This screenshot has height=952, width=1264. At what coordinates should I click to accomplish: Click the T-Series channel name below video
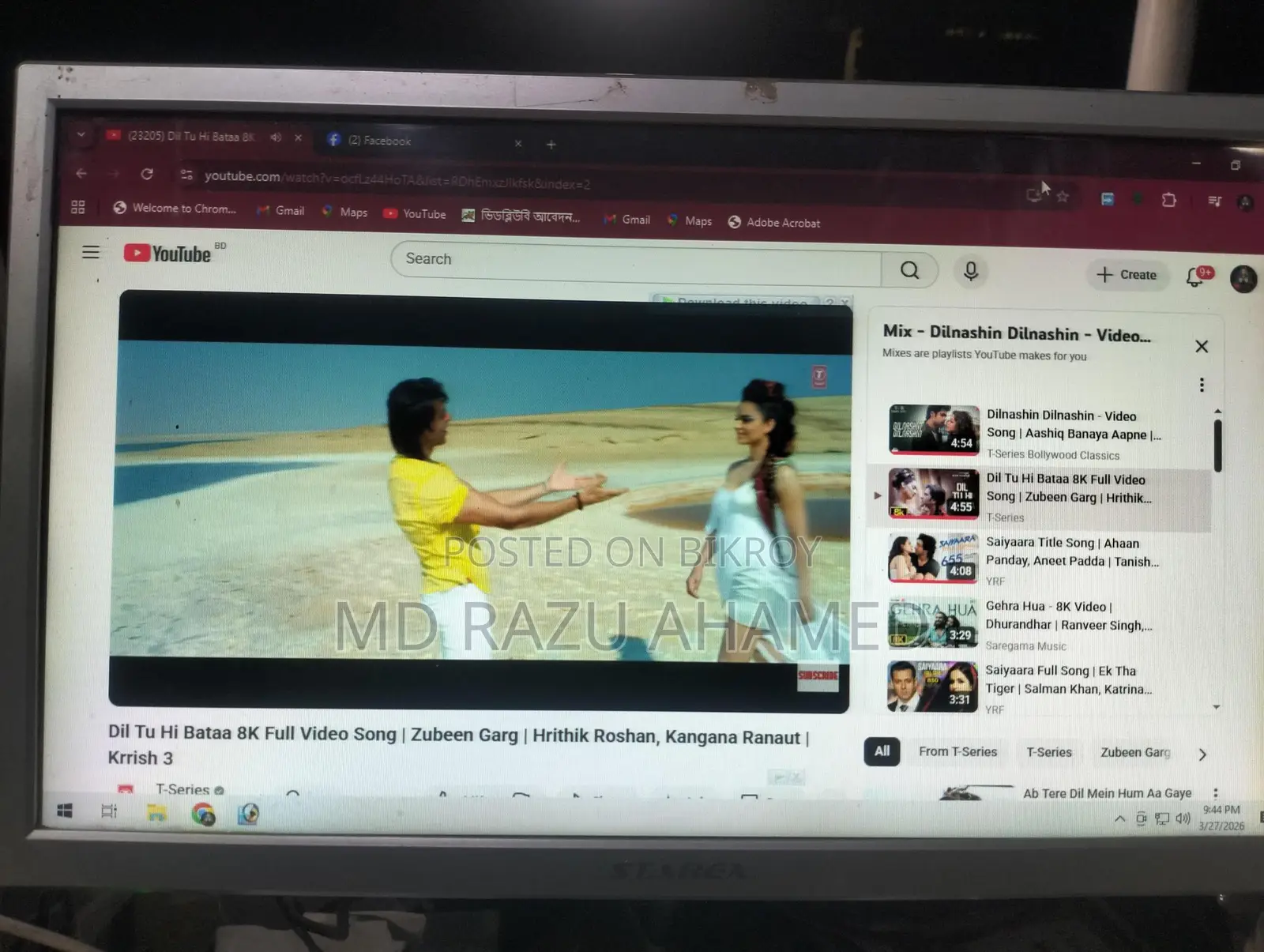click(182, 788)
